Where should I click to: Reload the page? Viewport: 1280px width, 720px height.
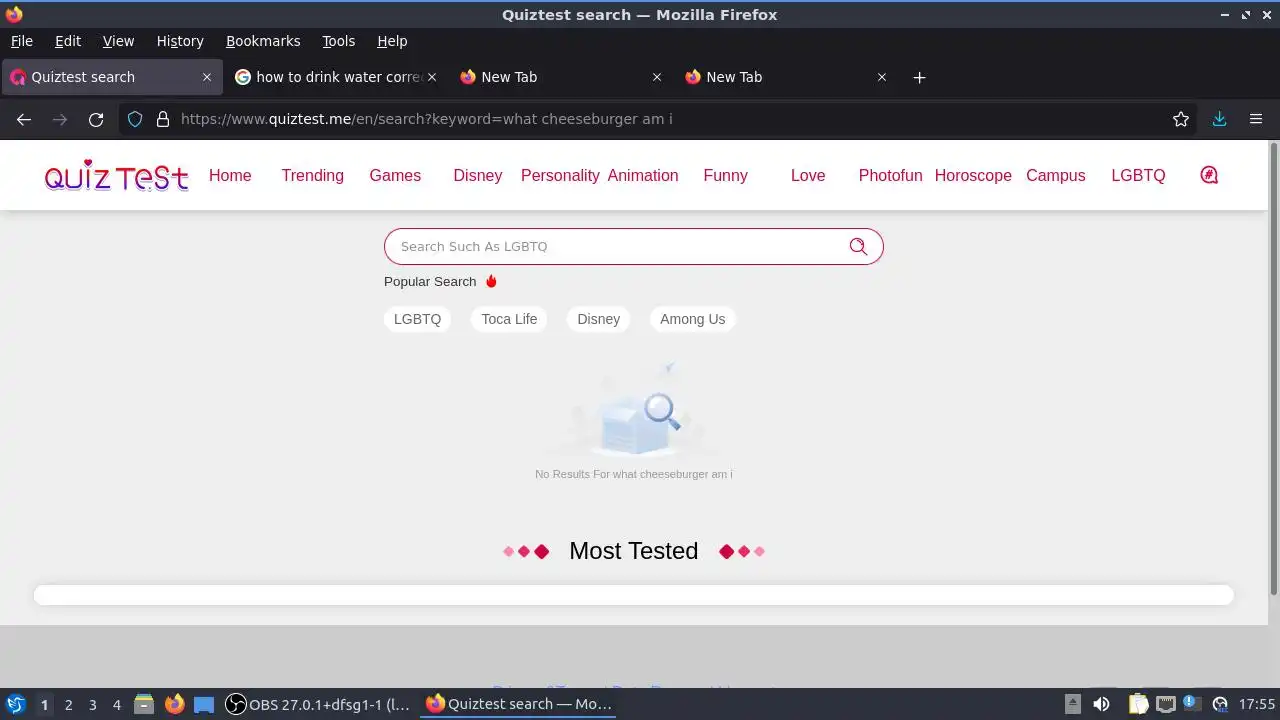pyautogui.click(x=96, y=119)
